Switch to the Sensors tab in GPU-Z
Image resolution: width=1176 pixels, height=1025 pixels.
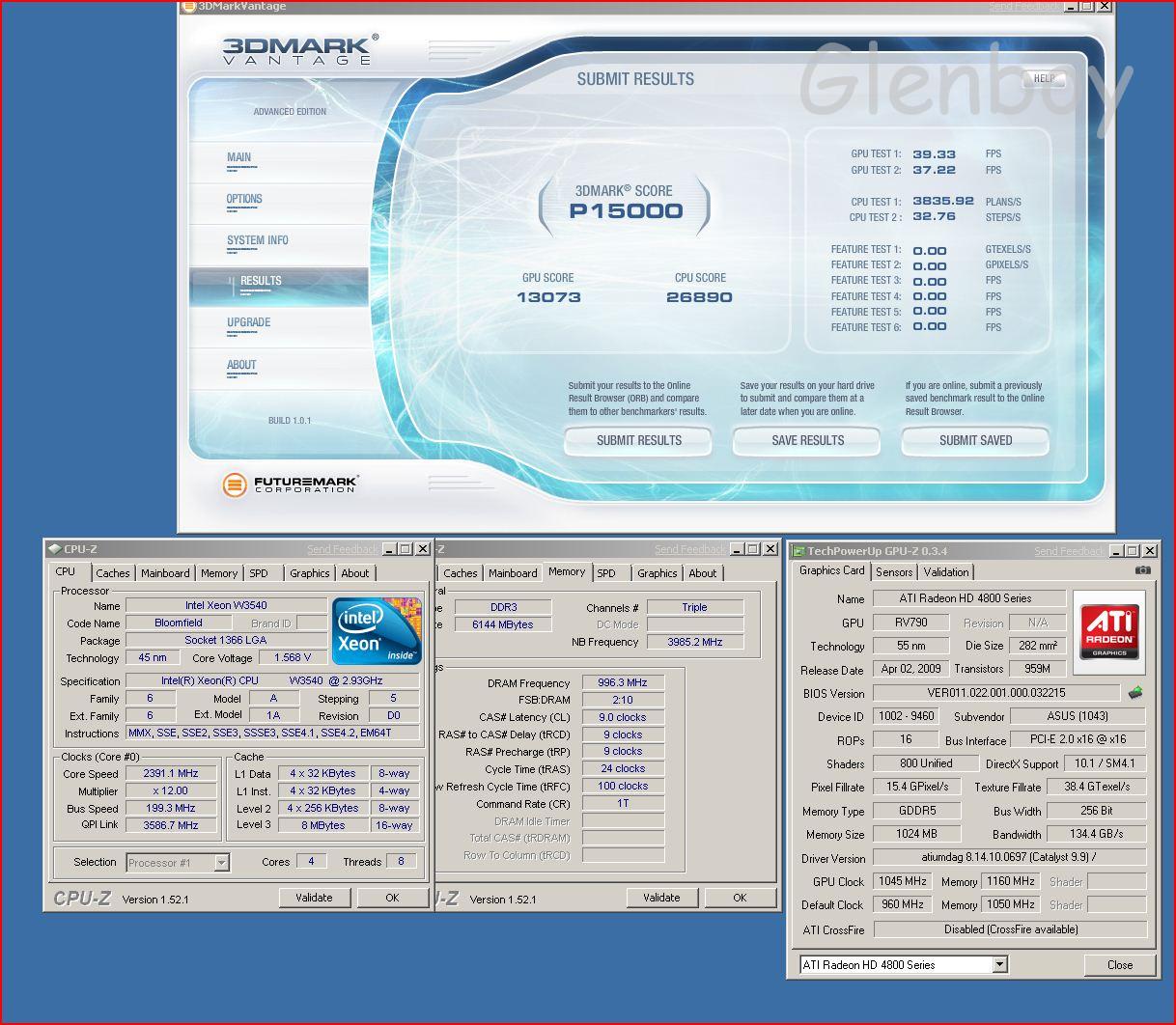coord(894,571)
